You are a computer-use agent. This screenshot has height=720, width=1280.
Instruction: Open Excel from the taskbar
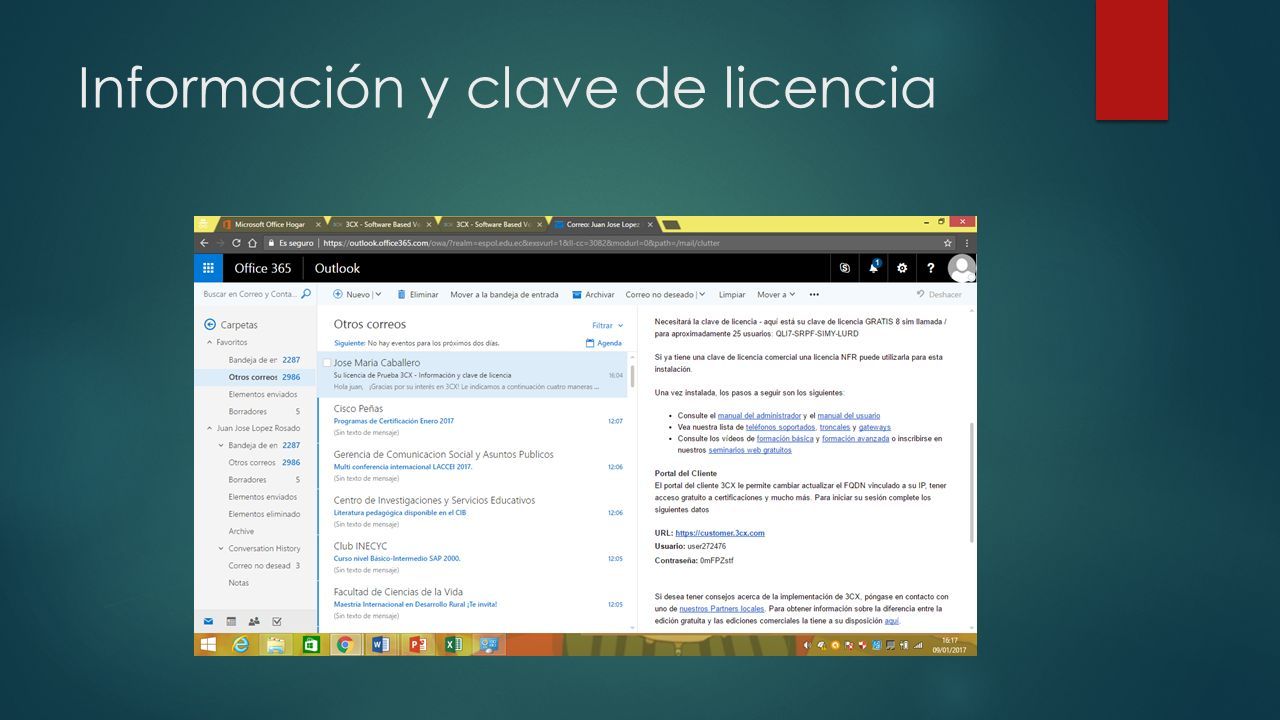click(452, 645)
